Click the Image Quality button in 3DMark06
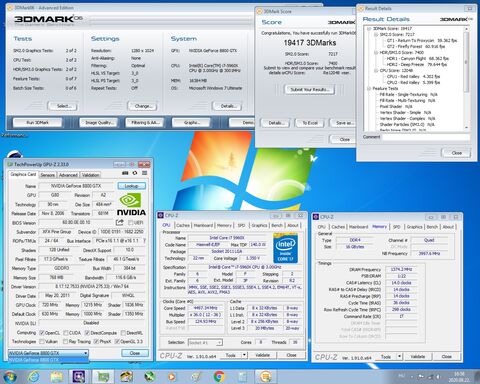Image resolution: width=480 pixels, height=384 pixels. [99, 122]
